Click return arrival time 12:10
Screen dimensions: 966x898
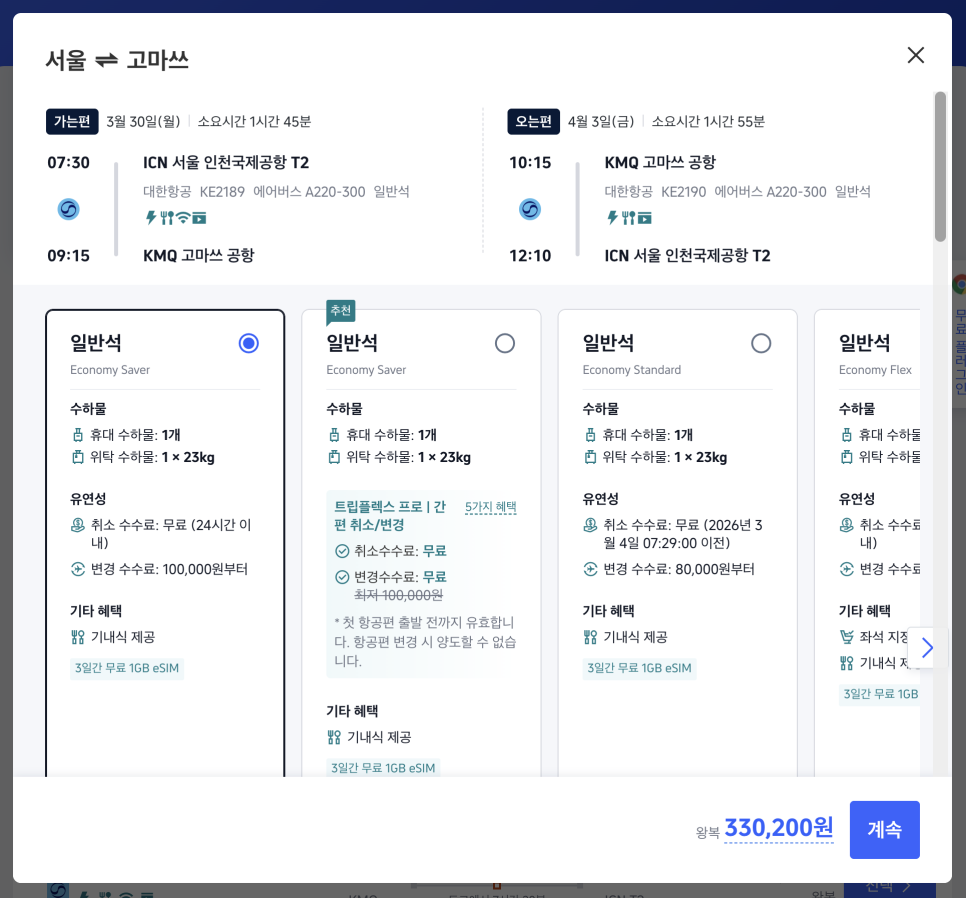530,256
